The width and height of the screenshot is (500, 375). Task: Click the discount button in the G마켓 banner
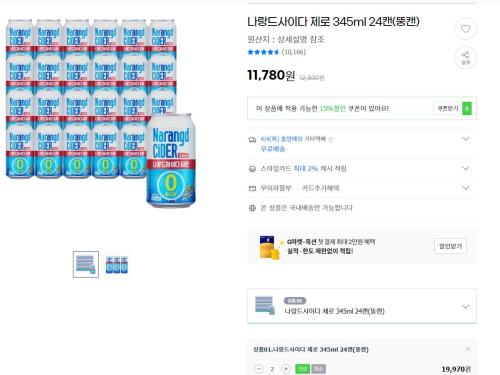(x=450, y=246)
